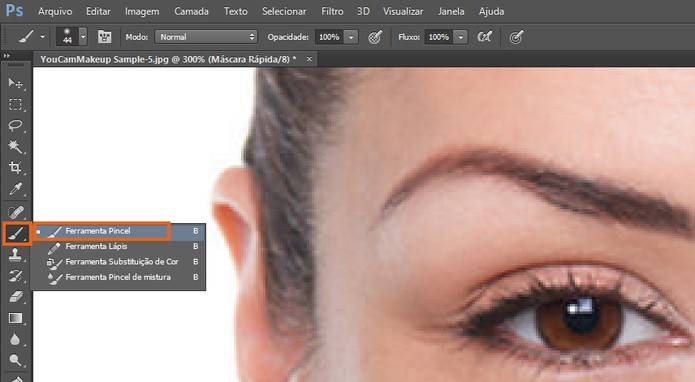Viewport: 695px width, 382px height.
Task: Click the Fluxo 100% field
Action: click(439, 37)
